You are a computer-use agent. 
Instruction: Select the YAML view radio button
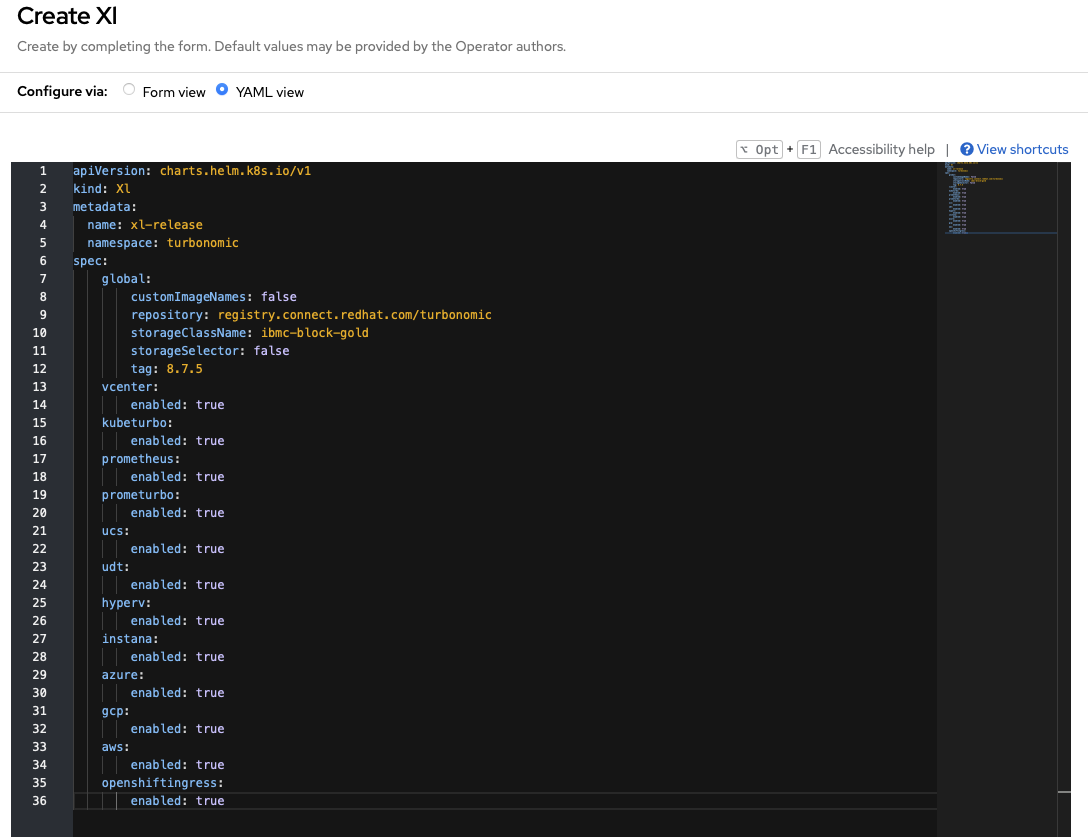tap(222, 90)
